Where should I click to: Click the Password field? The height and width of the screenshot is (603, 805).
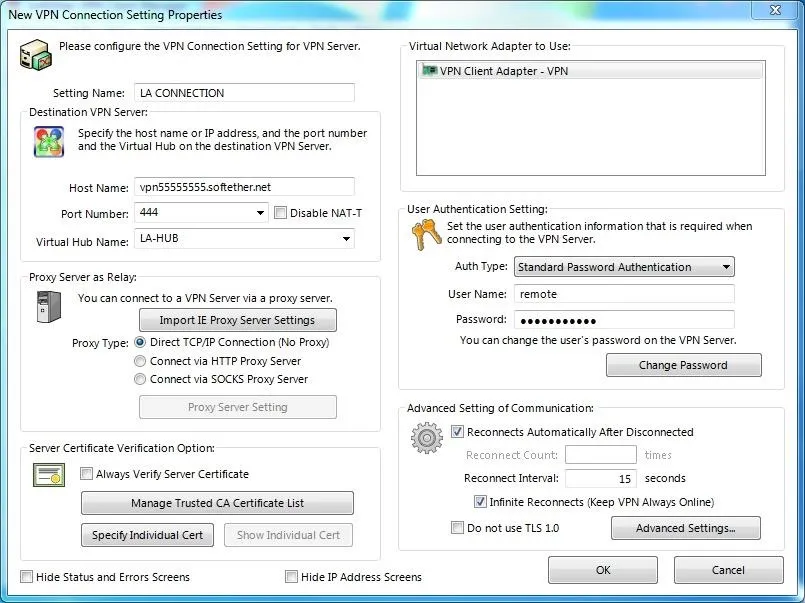[x=624, y=320]
